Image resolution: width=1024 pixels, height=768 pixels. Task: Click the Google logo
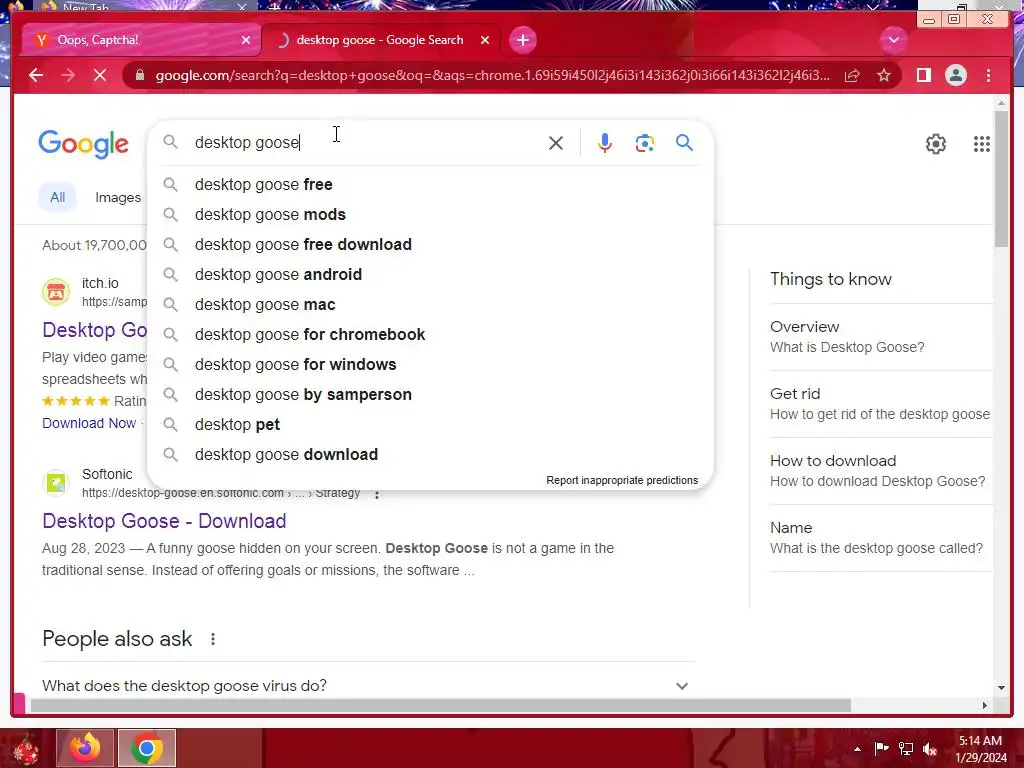[83, 144]
